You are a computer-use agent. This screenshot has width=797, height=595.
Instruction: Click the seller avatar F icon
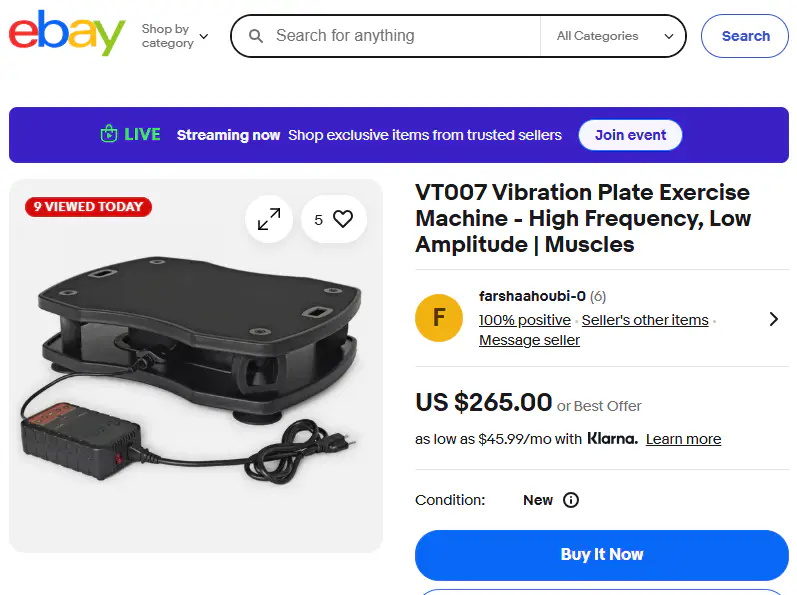pos(439,318)
